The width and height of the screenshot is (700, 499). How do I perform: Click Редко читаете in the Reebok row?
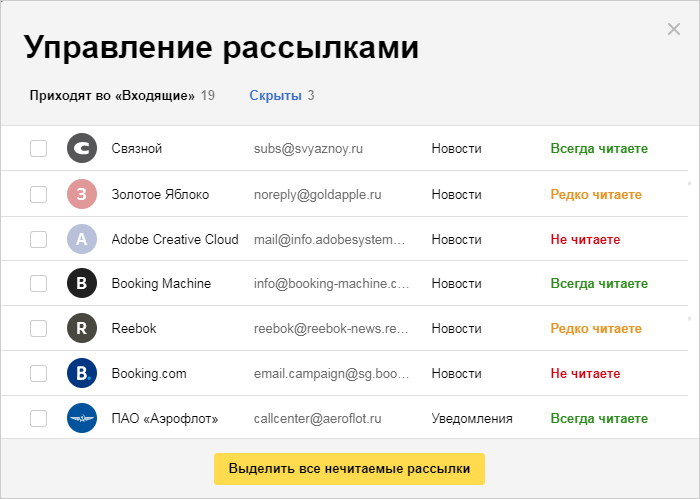click(x=596, y=328)
